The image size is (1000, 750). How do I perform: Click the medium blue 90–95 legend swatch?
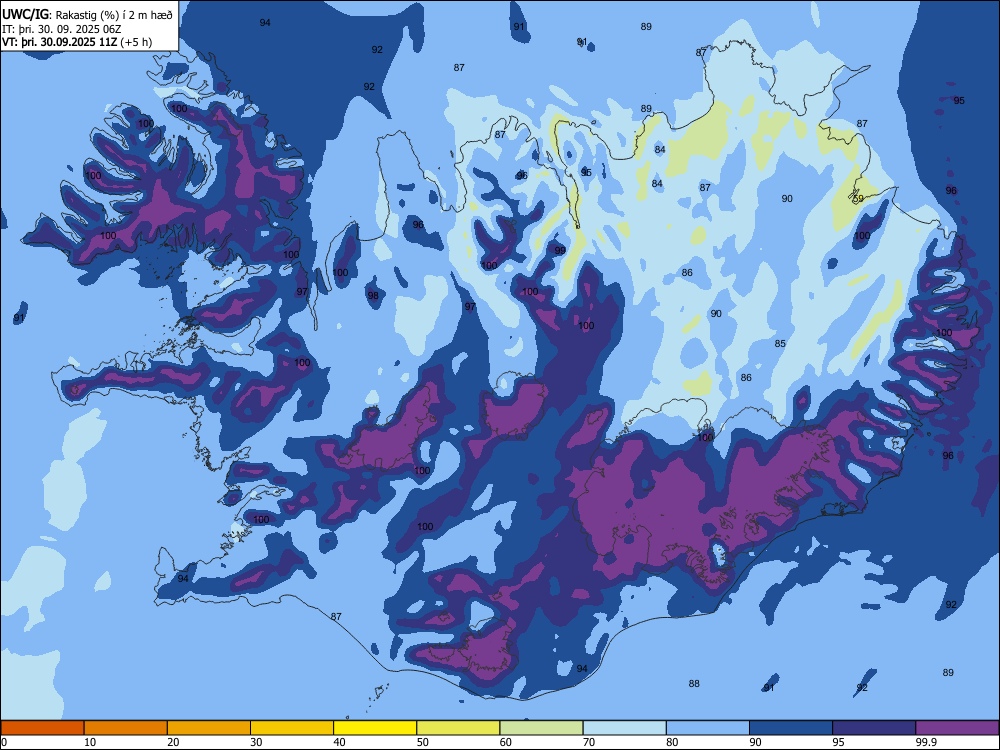click(x=791, y=728)
